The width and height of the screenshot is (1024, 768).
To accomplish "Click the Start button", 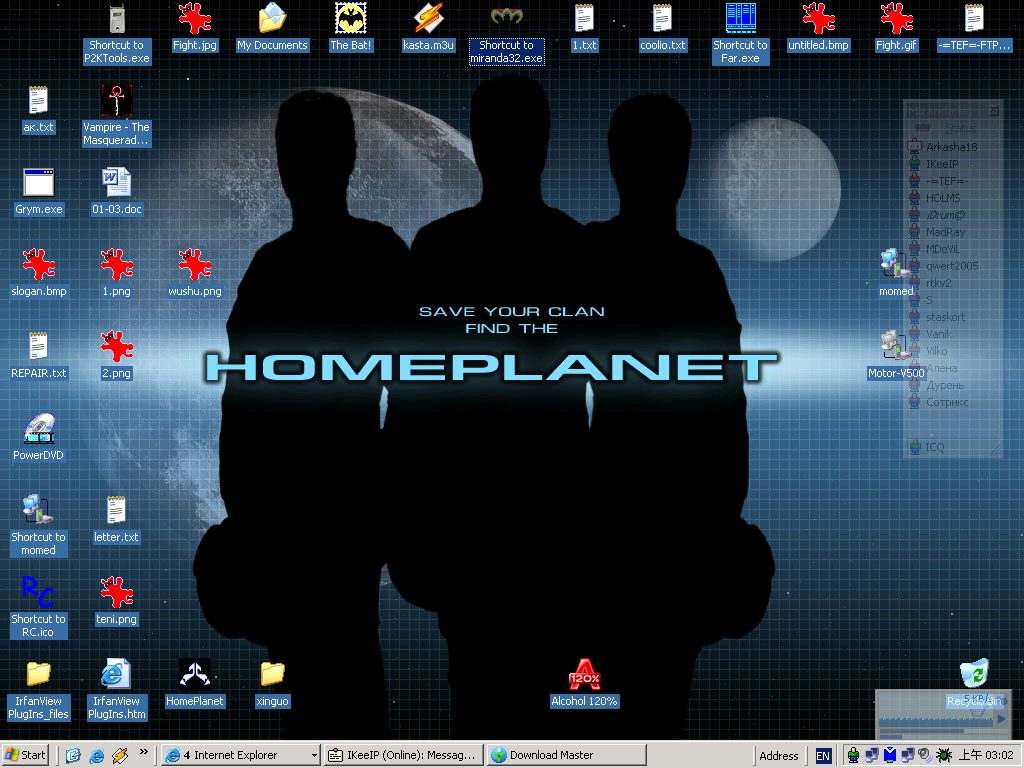I will 25,755.
